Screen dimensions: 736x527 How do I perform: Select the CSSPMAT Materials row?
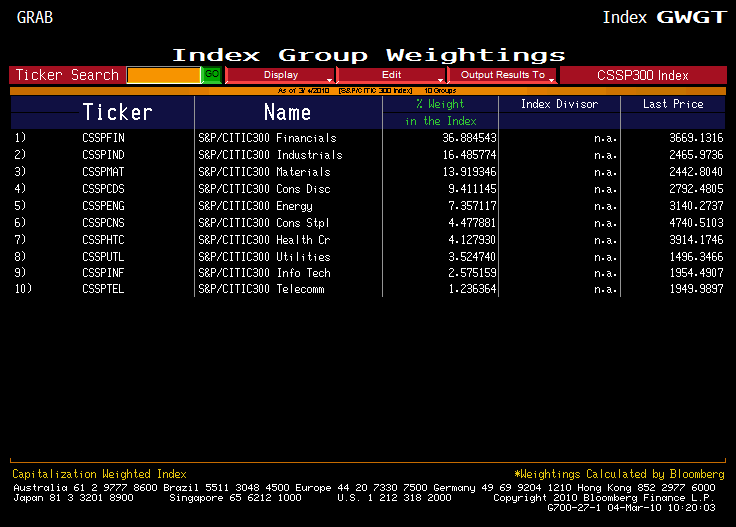[104, 172]
